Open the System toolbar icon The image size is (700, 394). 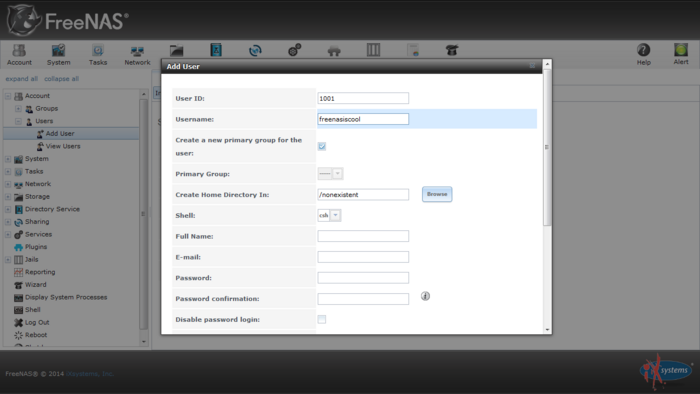point(58,54)
